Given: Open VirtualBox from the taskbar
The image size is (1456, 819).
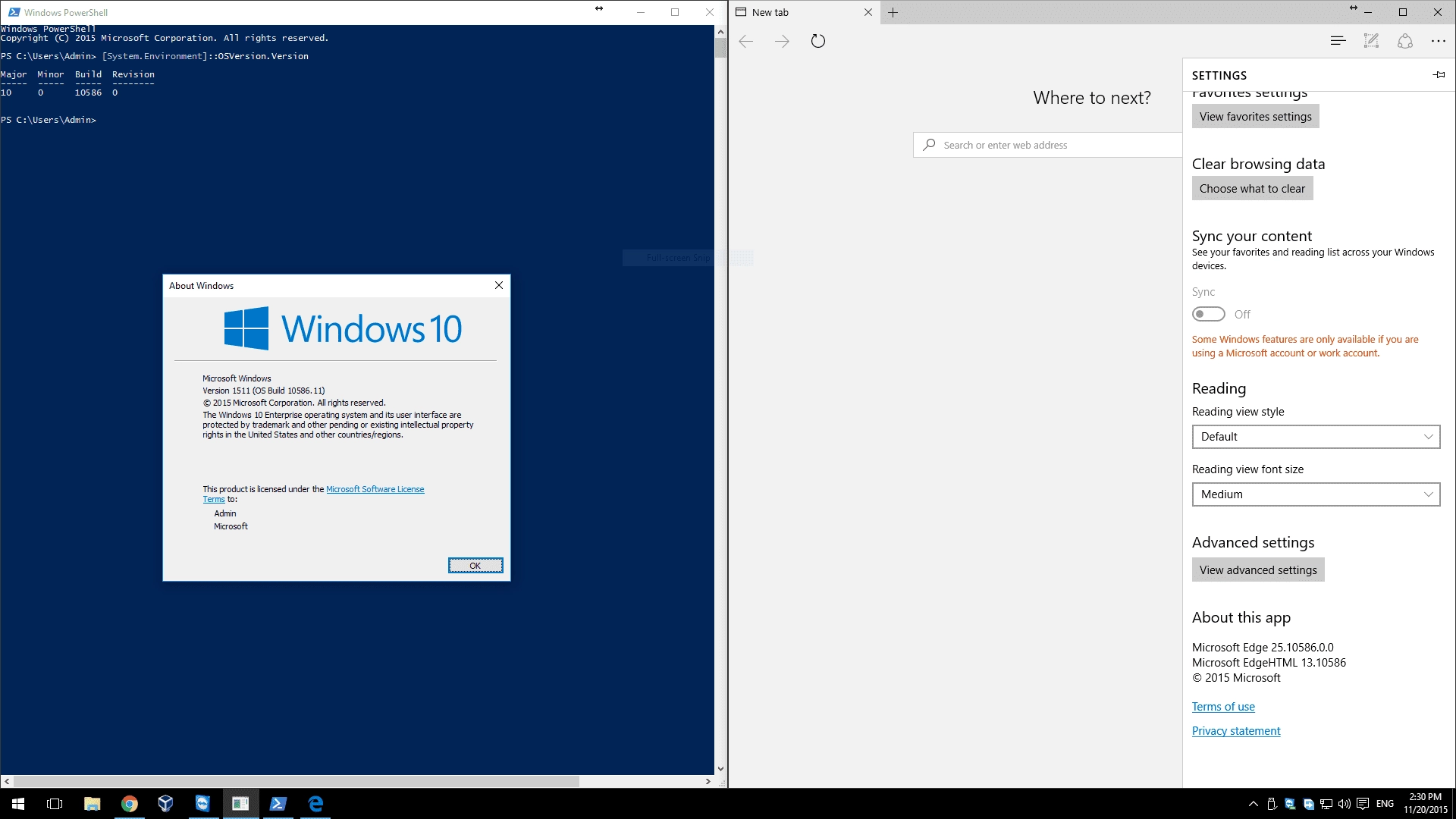Looking at the screenshot, I should point(166,804).
